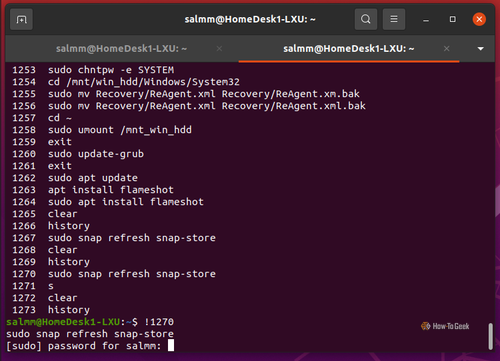Click line 1264 sudo apt install flameshot
The height and width of the screenshot is (361, 500).
[108, 202]
